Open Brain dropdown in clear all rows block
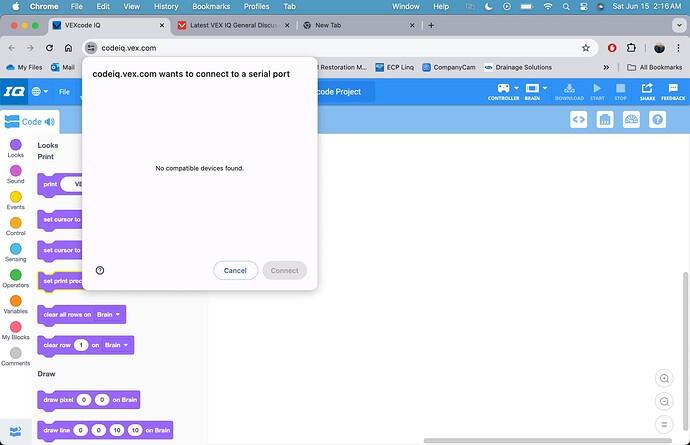This screenshot has height=445, width=690. pyautogui.click(x=109, y=314)
